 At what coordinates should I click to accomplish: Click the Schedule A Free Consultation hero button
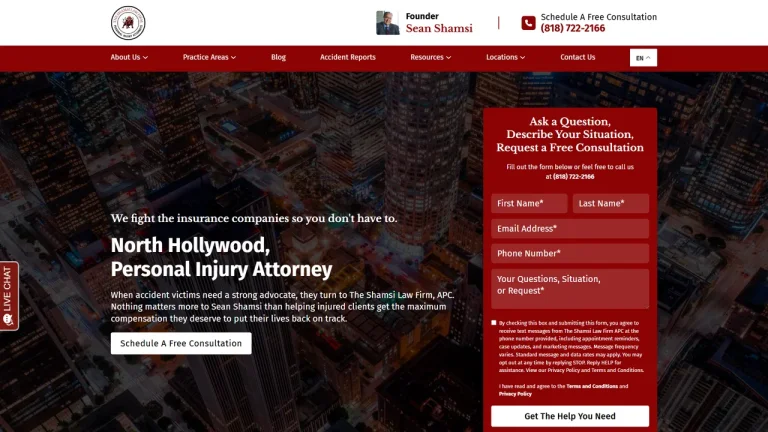(x=181, y=343)
